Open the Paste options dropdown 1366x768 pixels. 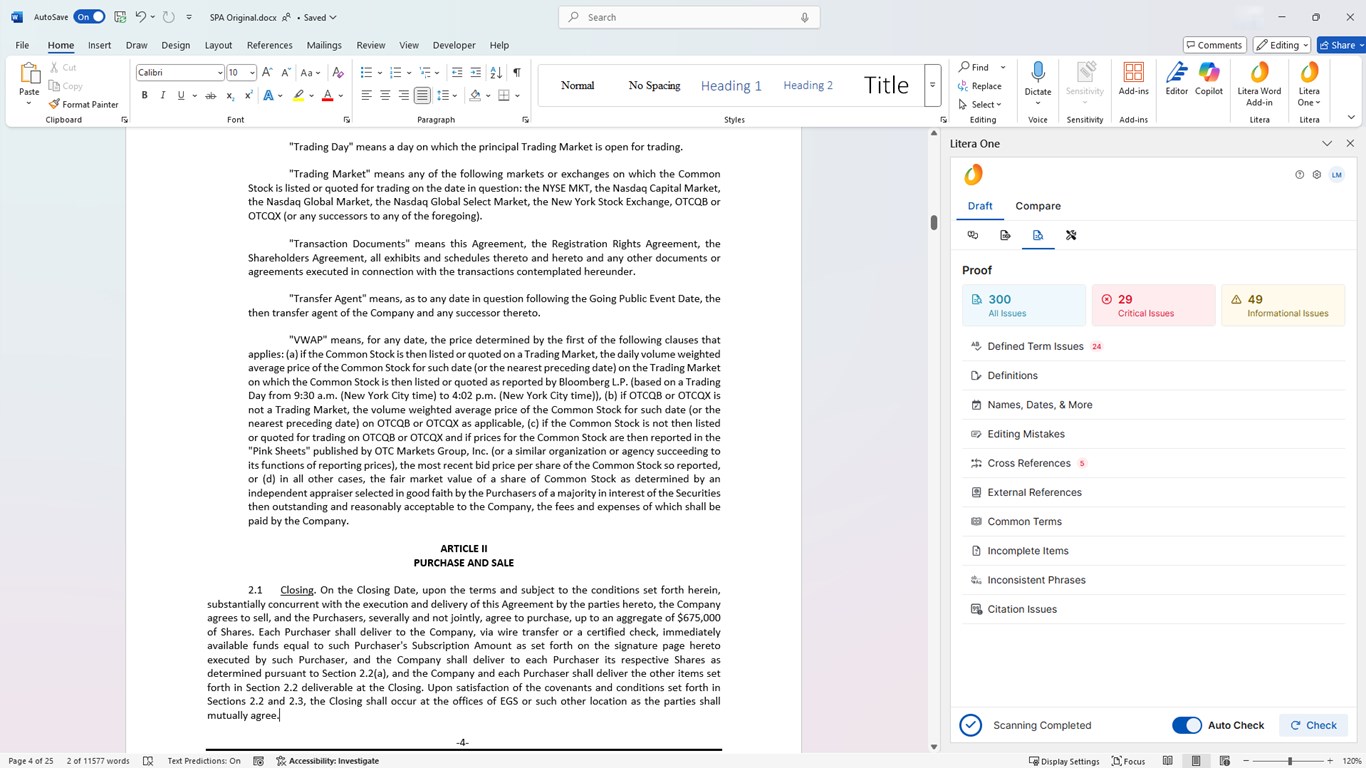(x=29, y=103)
